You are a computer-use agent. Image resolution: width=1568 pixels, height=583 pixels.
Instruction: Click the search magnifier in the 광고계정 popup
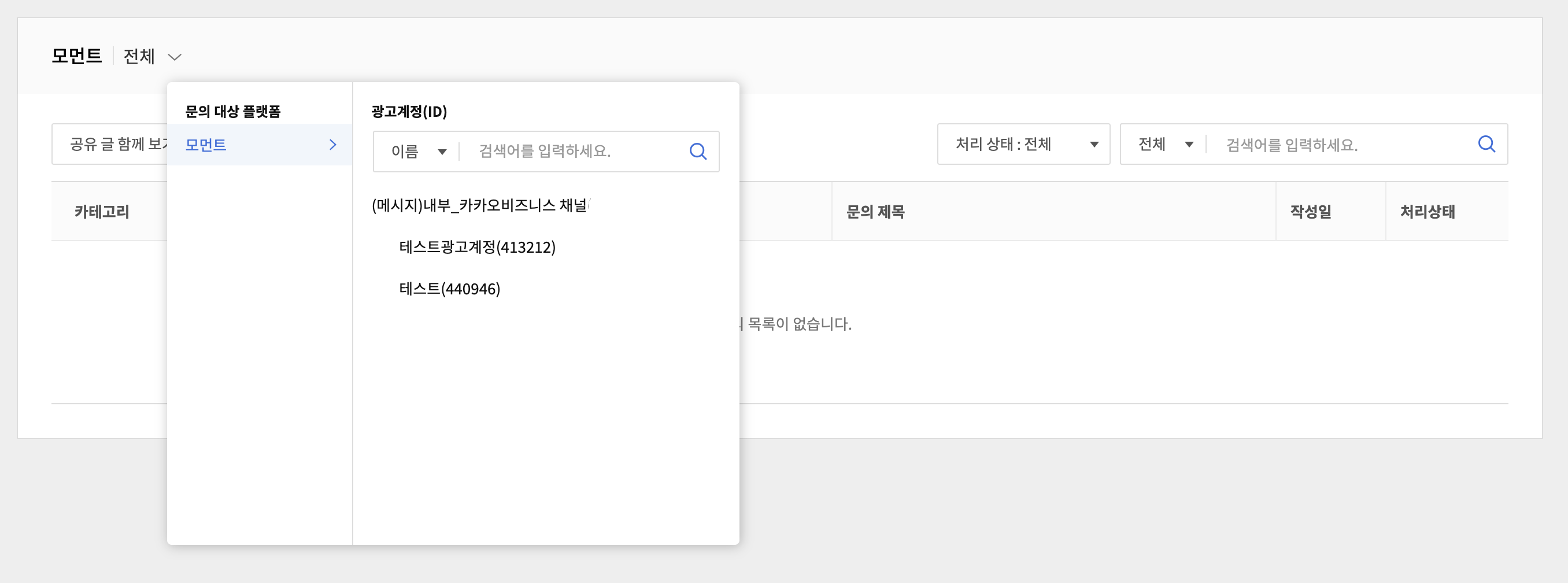click(x=698, y=151)
